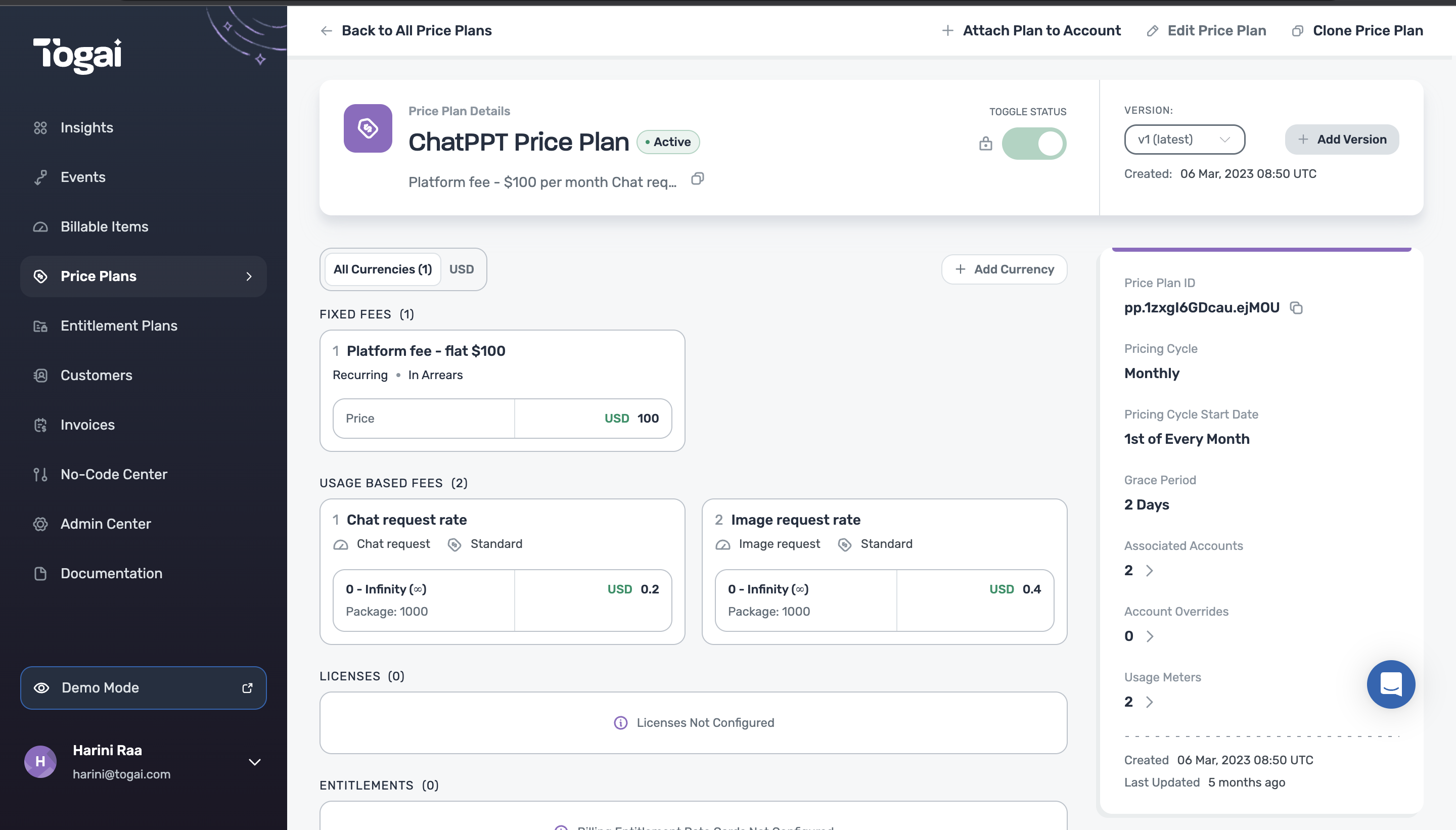Click the Admin Center gear icon
This screenshot has width=1456, height=830.
pos(40,524)
